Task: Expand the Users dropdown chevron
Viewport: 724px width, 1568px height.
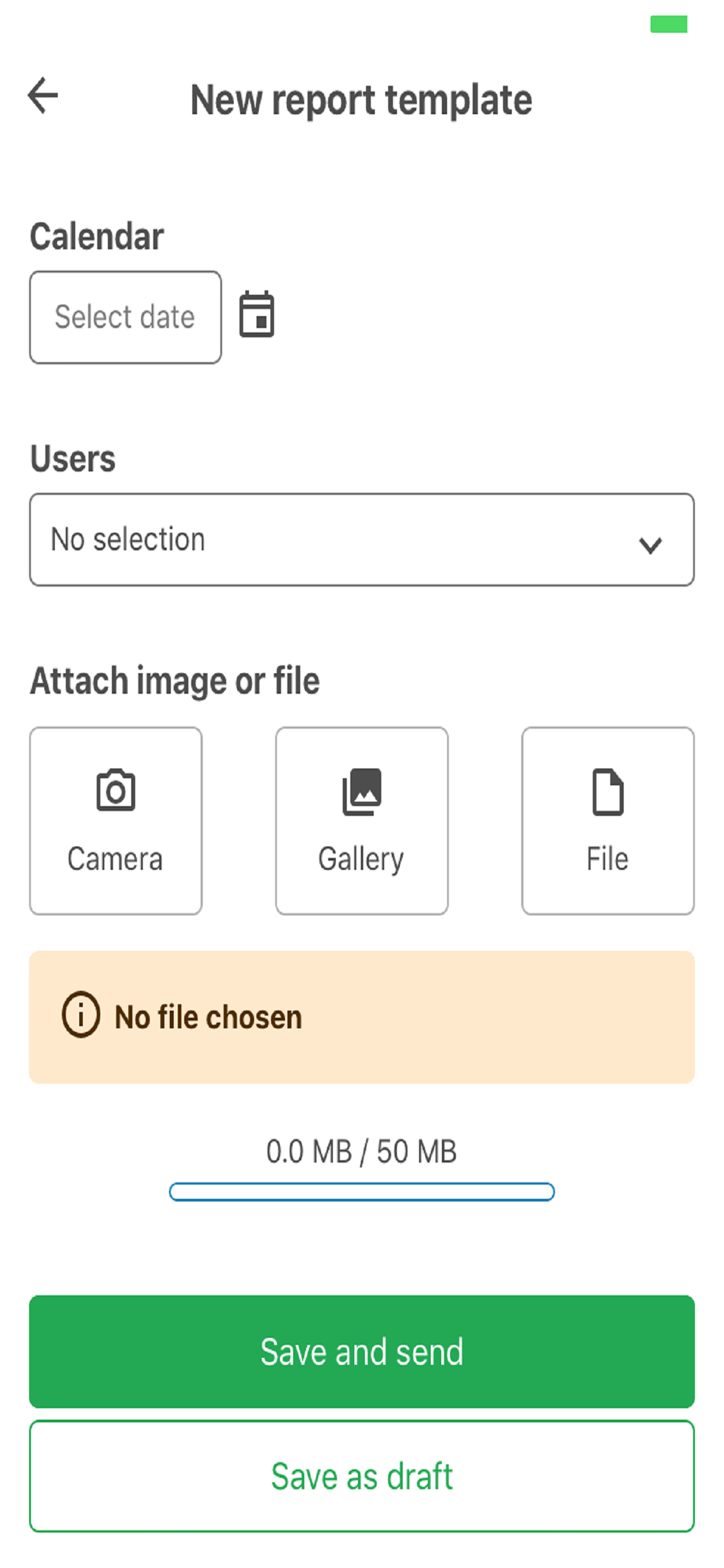Action: tap(651, 544)
